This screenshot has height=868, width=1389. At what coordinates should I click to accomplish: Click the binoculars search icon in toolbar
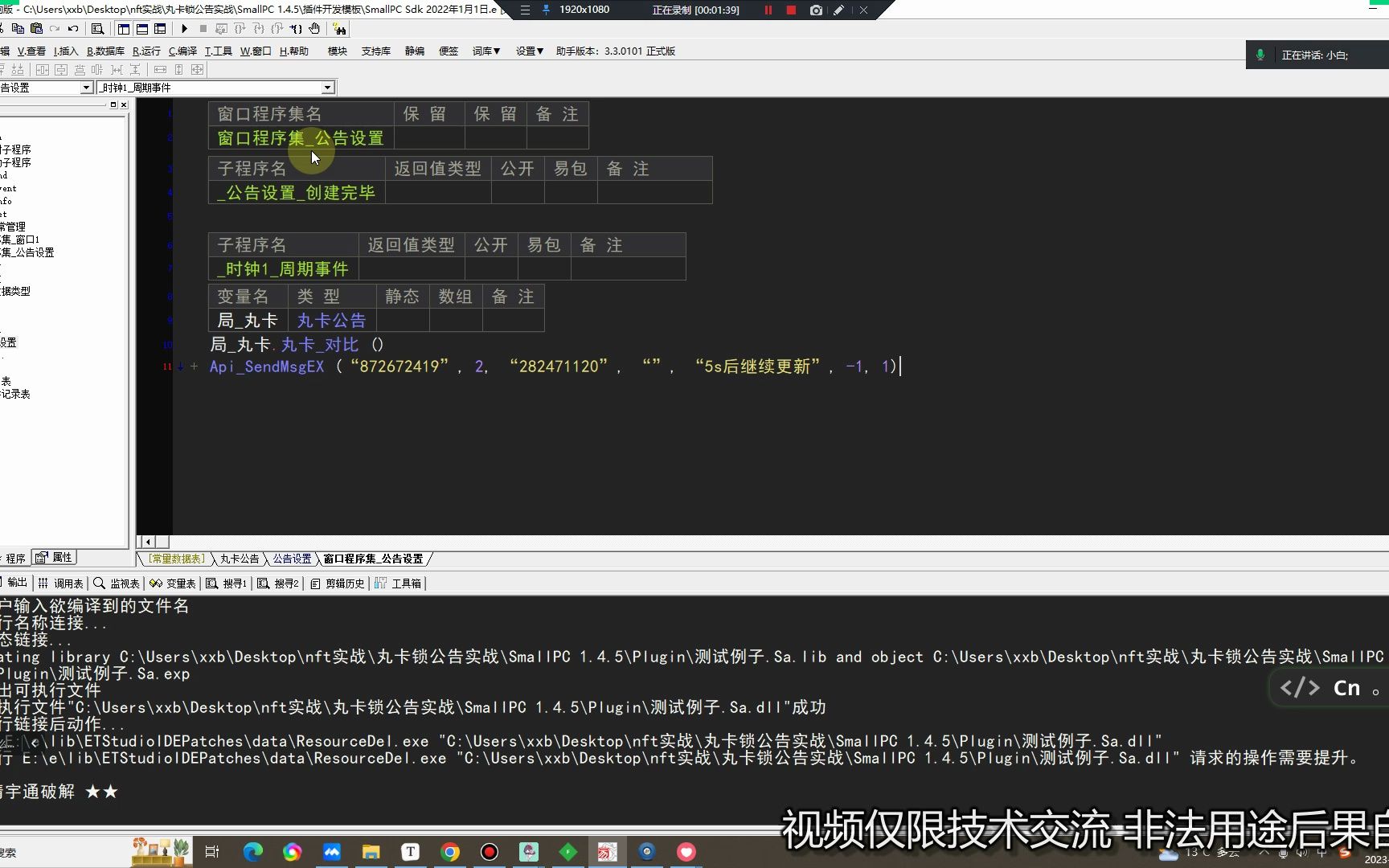coord(340,29)
